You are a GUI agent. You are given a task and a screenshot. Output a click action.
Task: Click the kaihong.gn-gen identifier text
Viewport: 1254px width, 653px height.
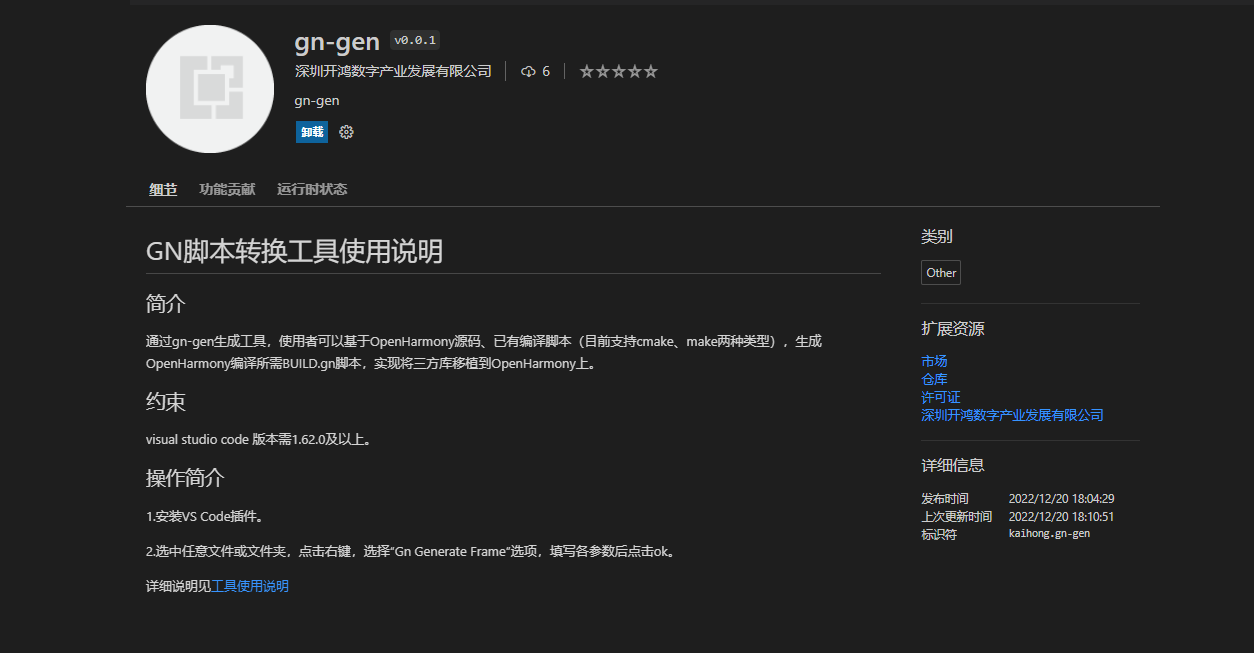coord(1049,534)
